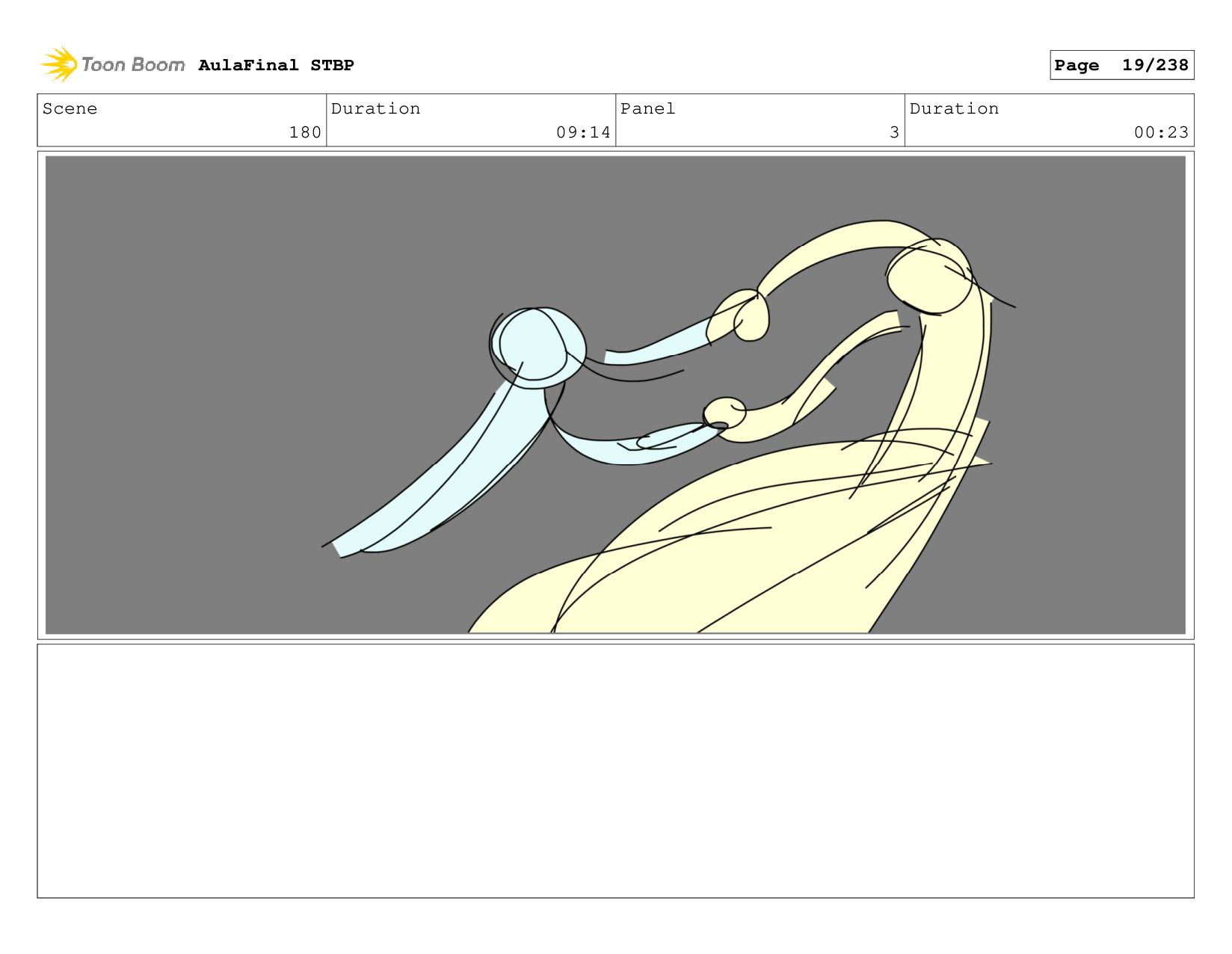
Task: Click the panel duration value '00:23'
Action: tap(1161, 132)
